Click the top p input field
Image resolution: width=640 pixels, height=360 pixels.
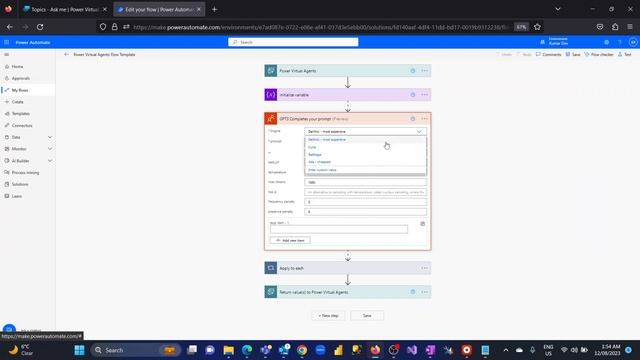click(365, 192)
